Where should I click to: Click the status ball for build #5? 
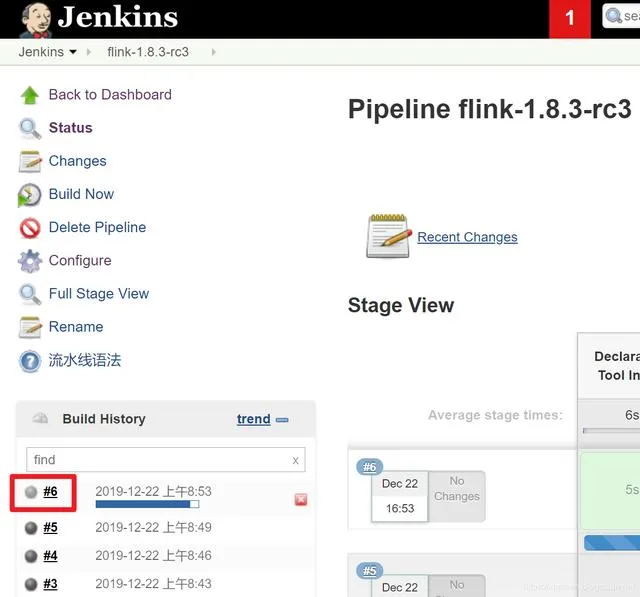tap(31, 528)
